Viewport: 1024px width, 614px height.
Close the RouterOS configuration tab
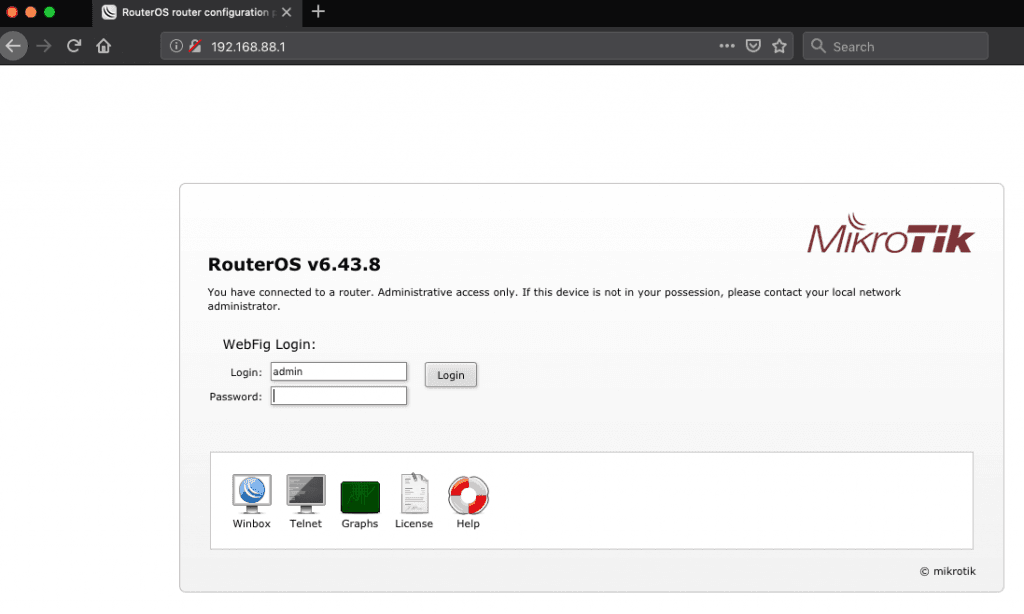[x=286, y=12]
